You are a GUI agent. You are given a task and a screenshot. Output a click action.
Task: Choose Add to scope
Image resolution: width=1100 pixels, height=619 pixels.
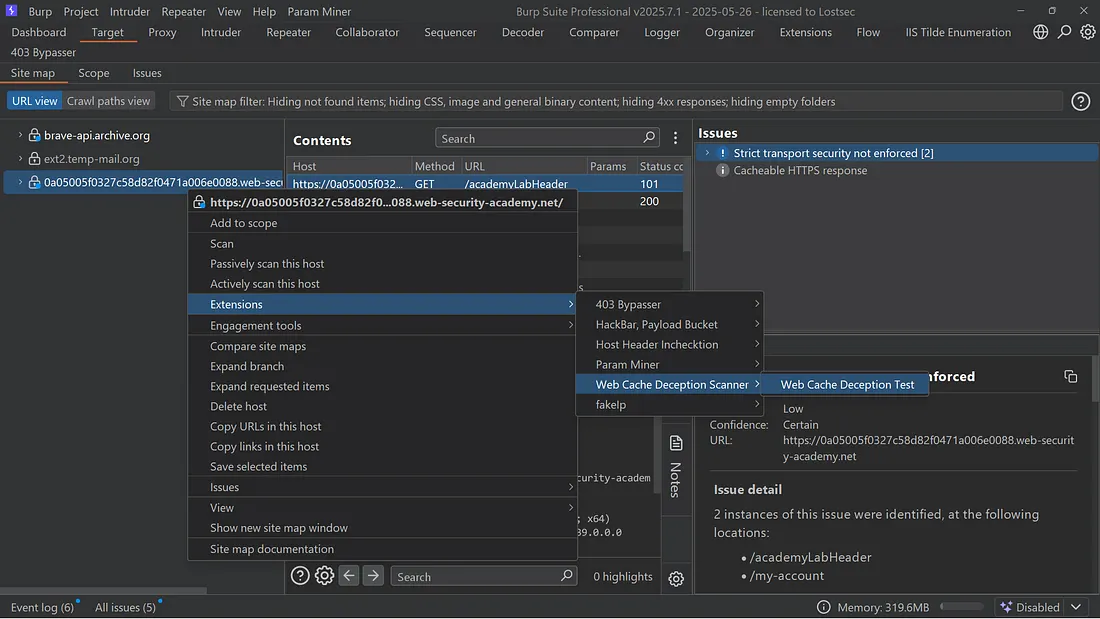click(x=382, y=222)
